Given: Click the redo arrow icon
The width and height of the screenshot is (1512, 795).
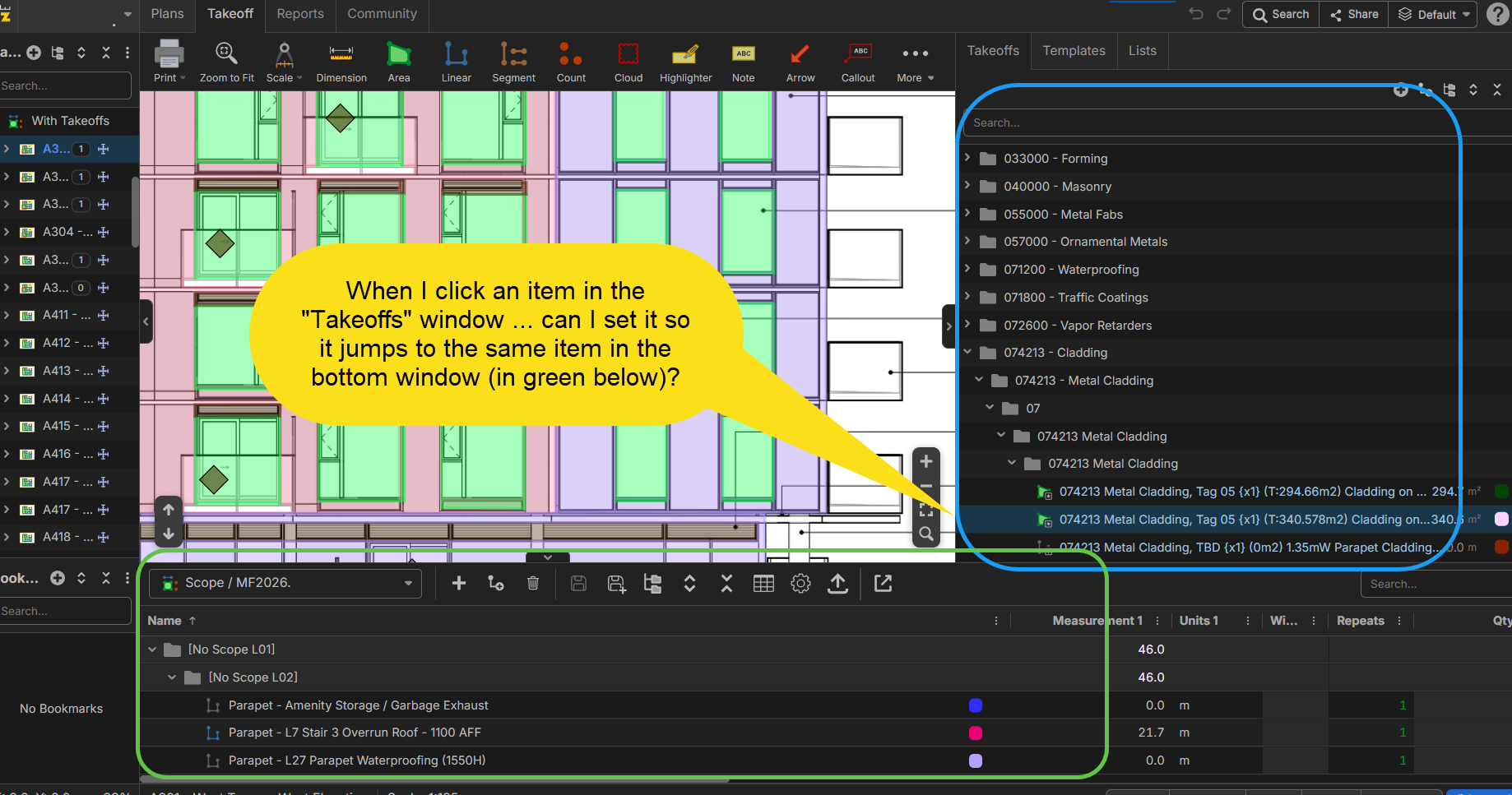Looking at the screenshot, I should 1224,14.
